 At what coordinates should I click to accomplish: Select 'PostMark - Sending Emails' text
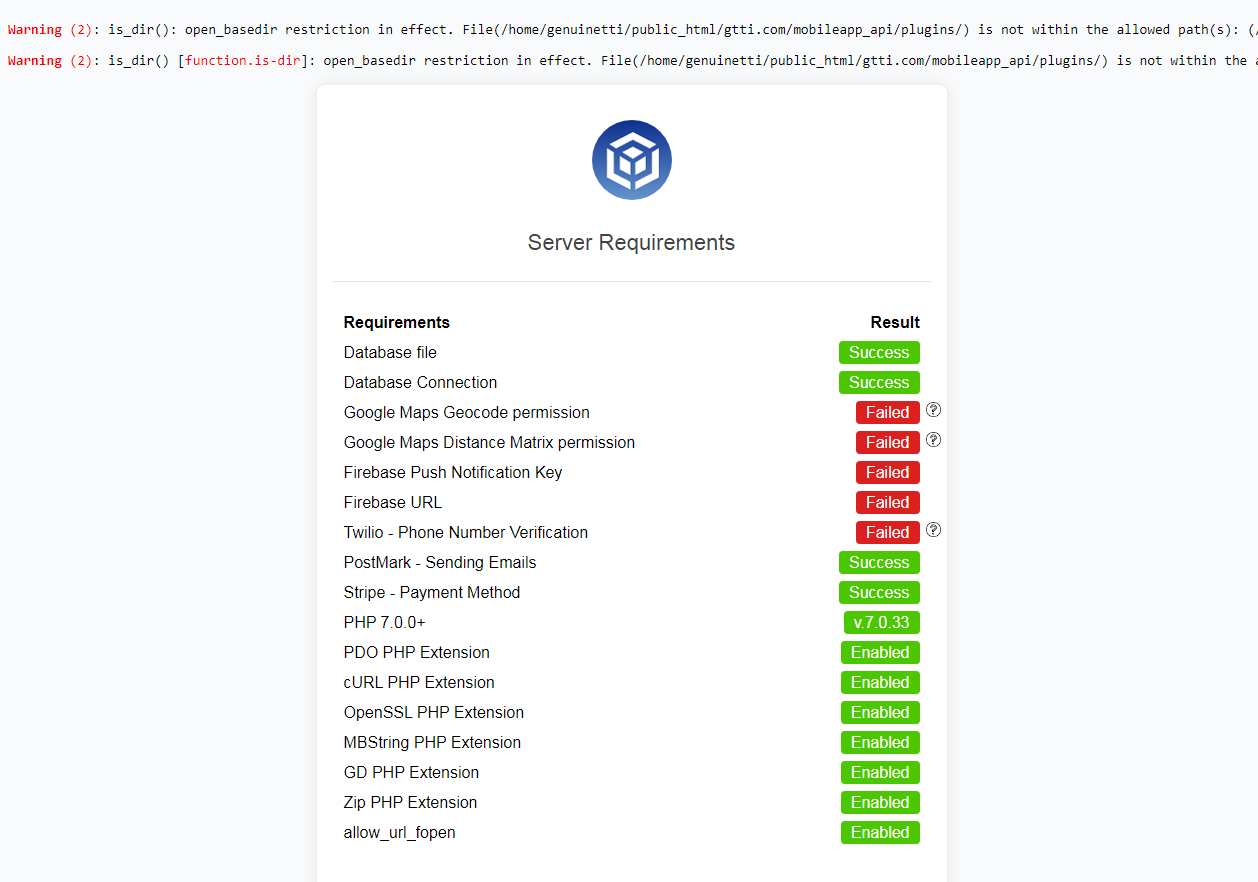[x=440, y=562]
